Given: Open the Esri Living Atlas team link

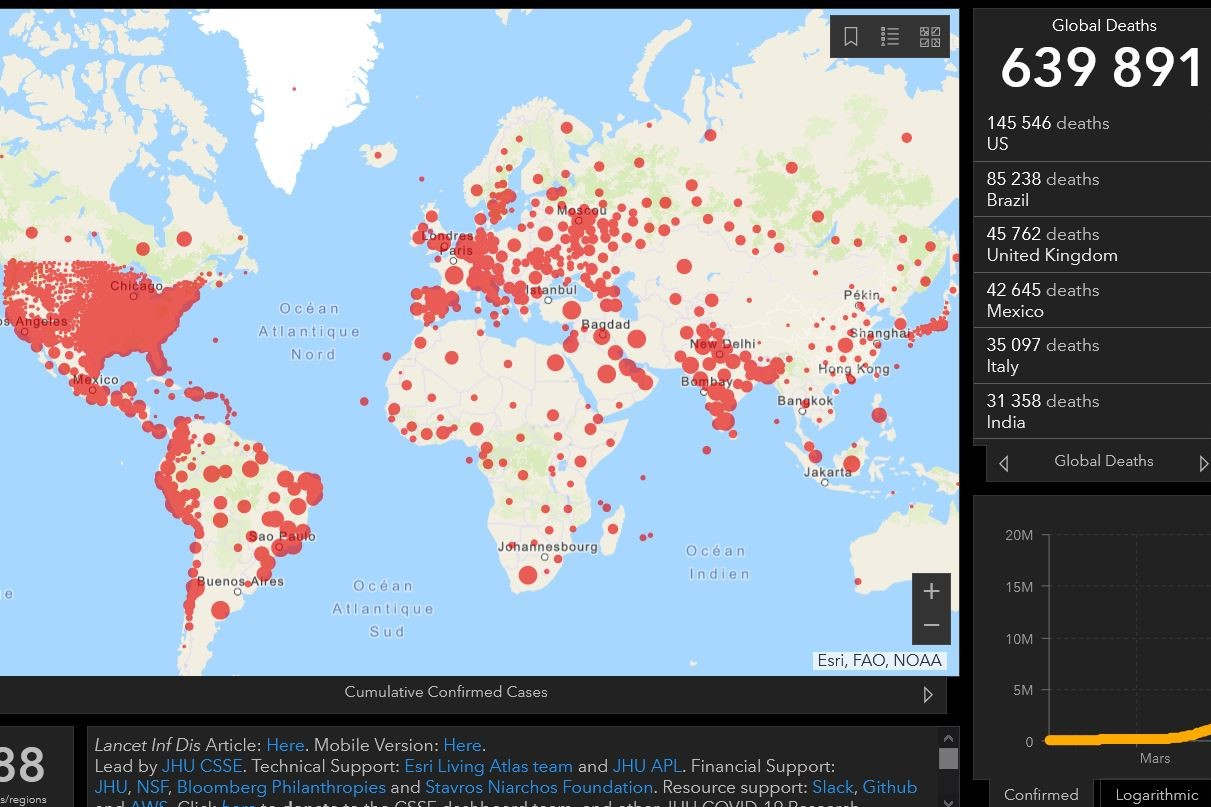Looking at the screenshot, I should point(488,766).
